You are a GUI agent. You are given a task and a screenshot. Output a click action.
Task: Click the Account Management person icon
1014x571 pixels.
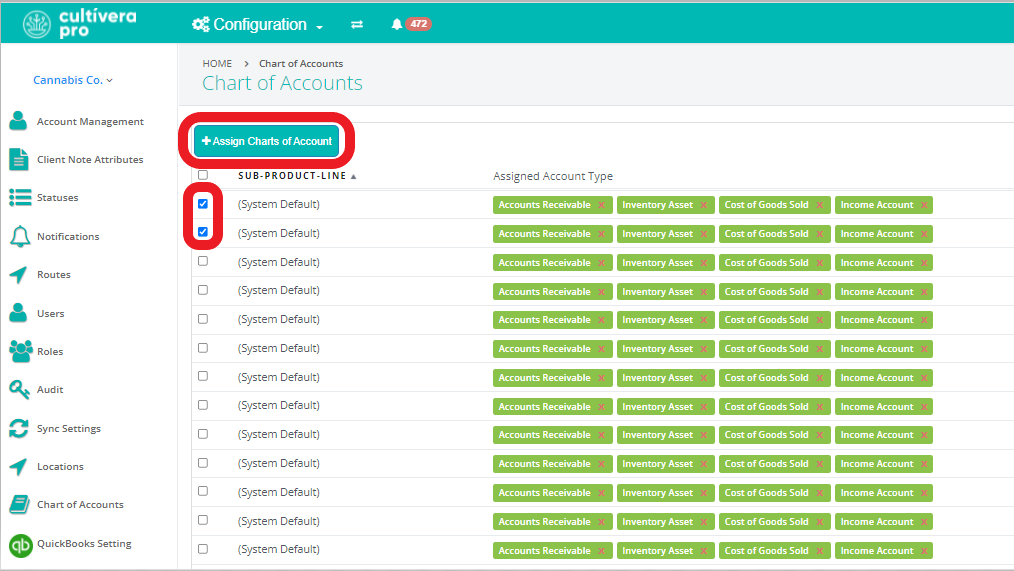coord(19,120)
